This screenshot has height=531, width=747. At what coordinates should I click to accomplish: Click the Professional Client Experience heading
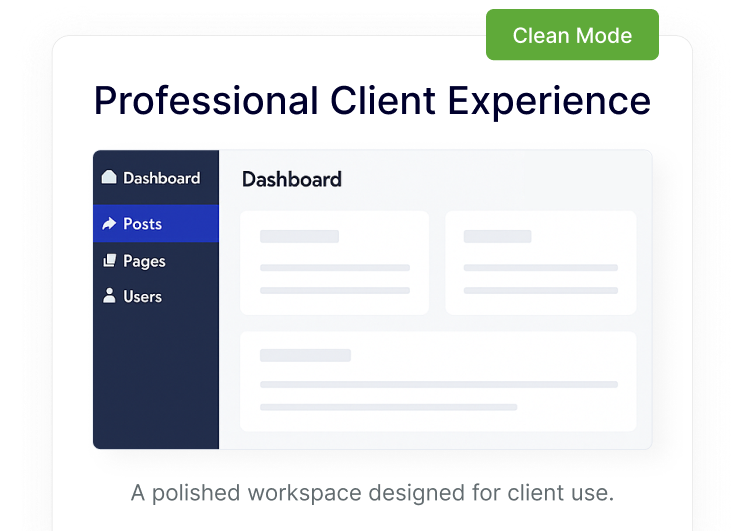point(372,101)
